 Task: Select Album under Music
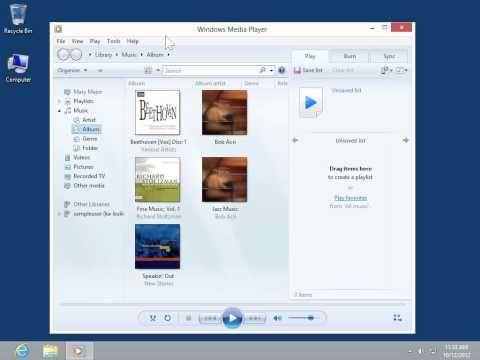pos(87,129)
